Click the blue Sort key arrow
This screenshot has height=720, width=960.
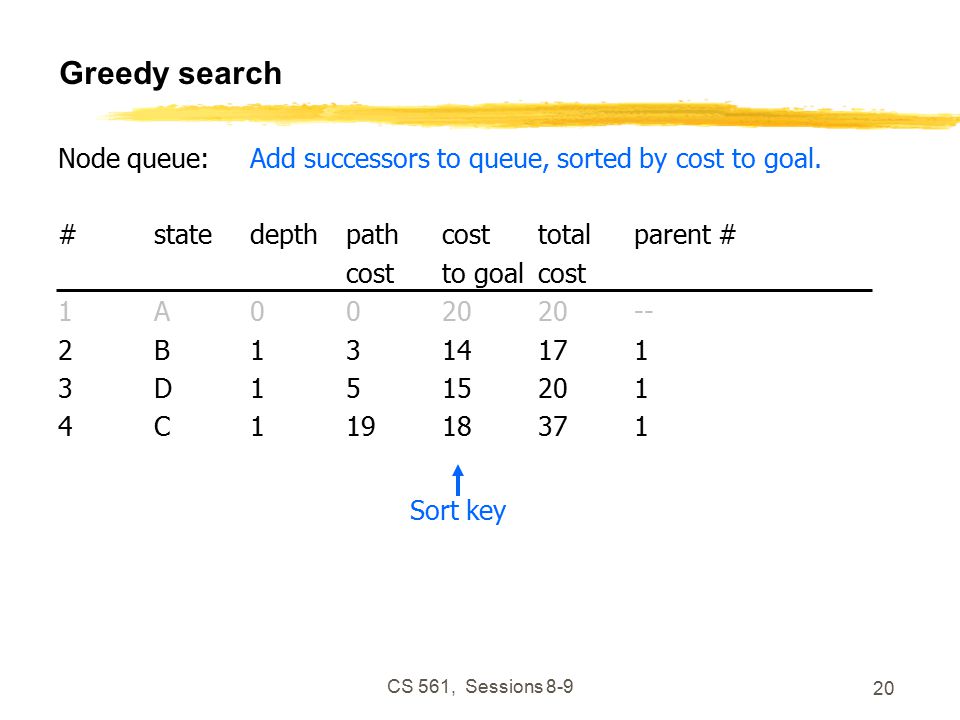click(x=458, y=481)
